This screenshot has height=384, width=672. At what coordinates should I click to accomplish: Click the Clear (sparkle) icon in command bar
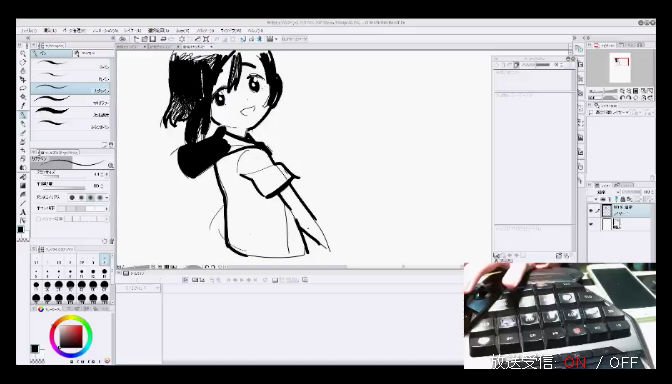(x=182, y=39)
